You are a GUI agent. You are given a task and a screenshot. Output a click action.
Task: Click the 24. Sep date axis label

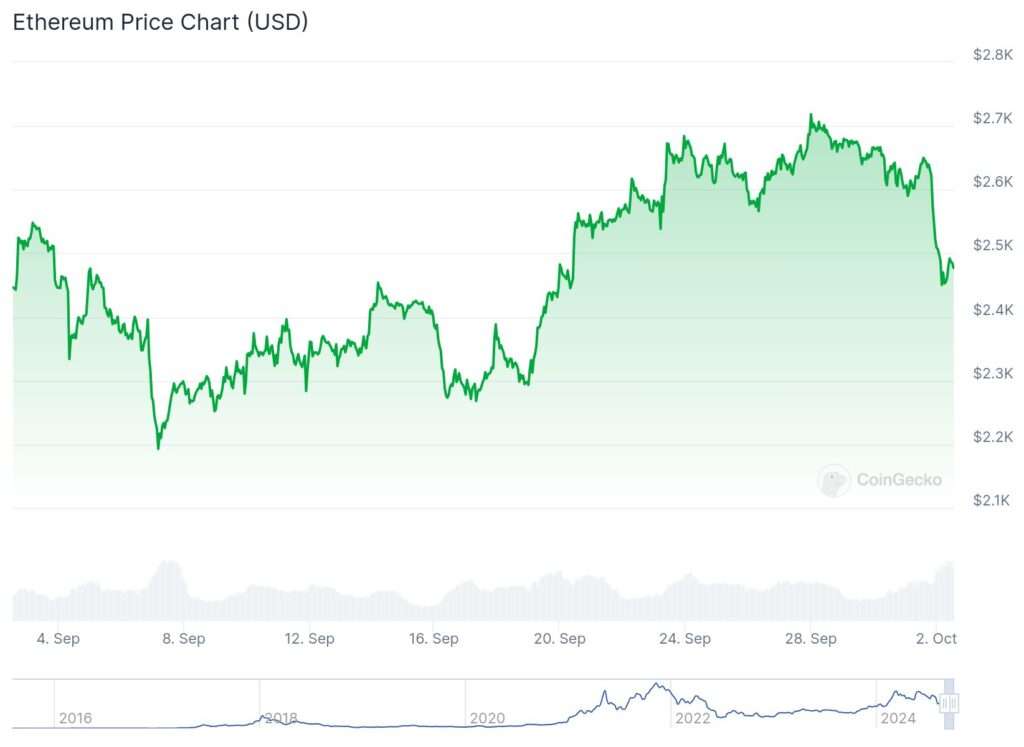[685, 639]
